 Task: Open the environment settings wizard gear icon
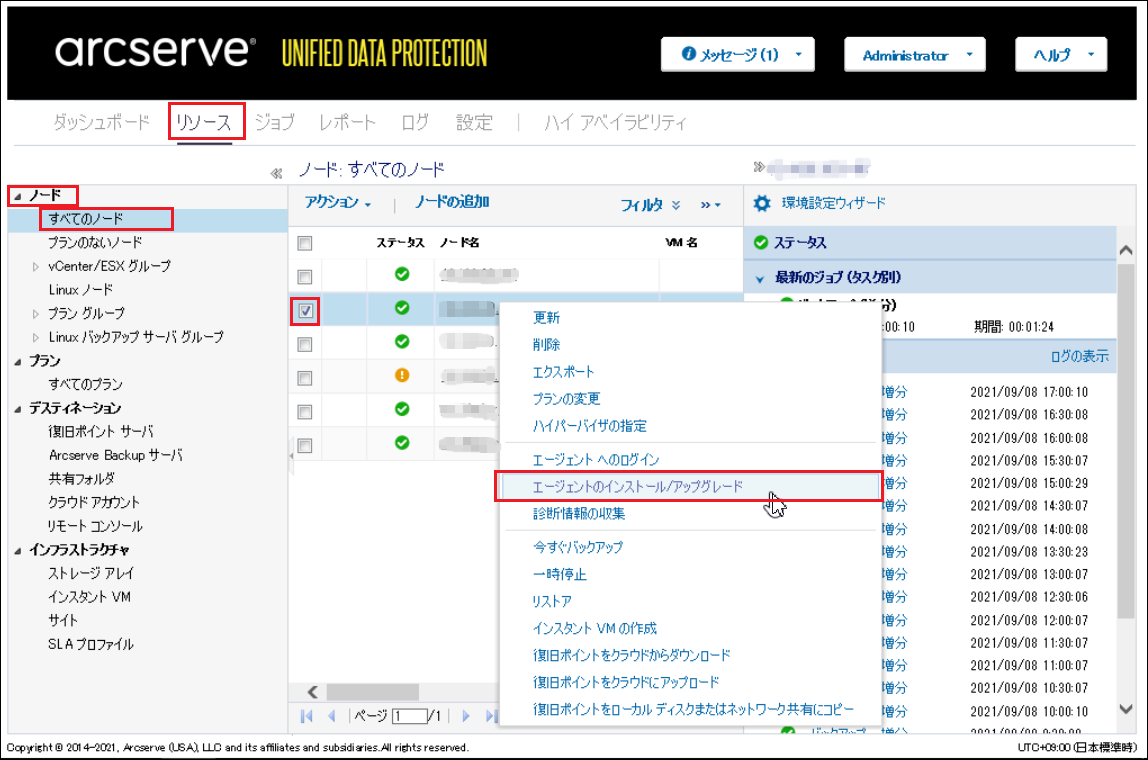[762, 203]
